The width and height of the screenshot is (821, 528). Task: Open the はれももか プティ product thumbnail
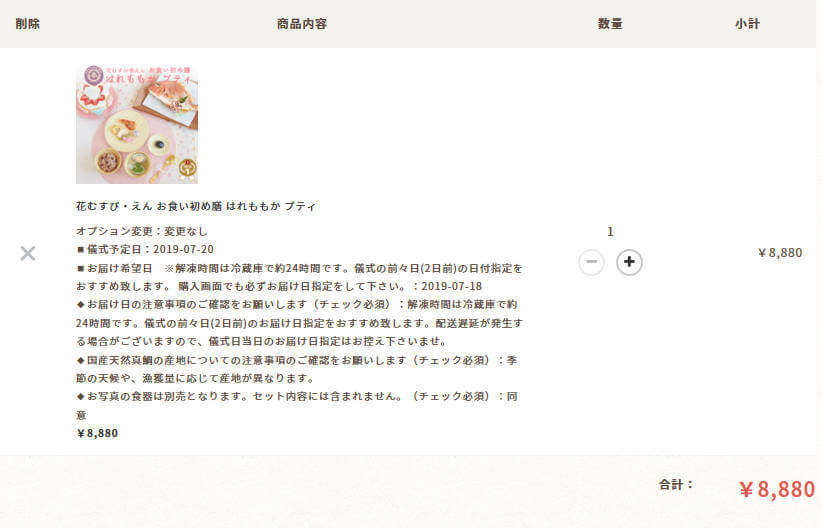tap(137, 124)
